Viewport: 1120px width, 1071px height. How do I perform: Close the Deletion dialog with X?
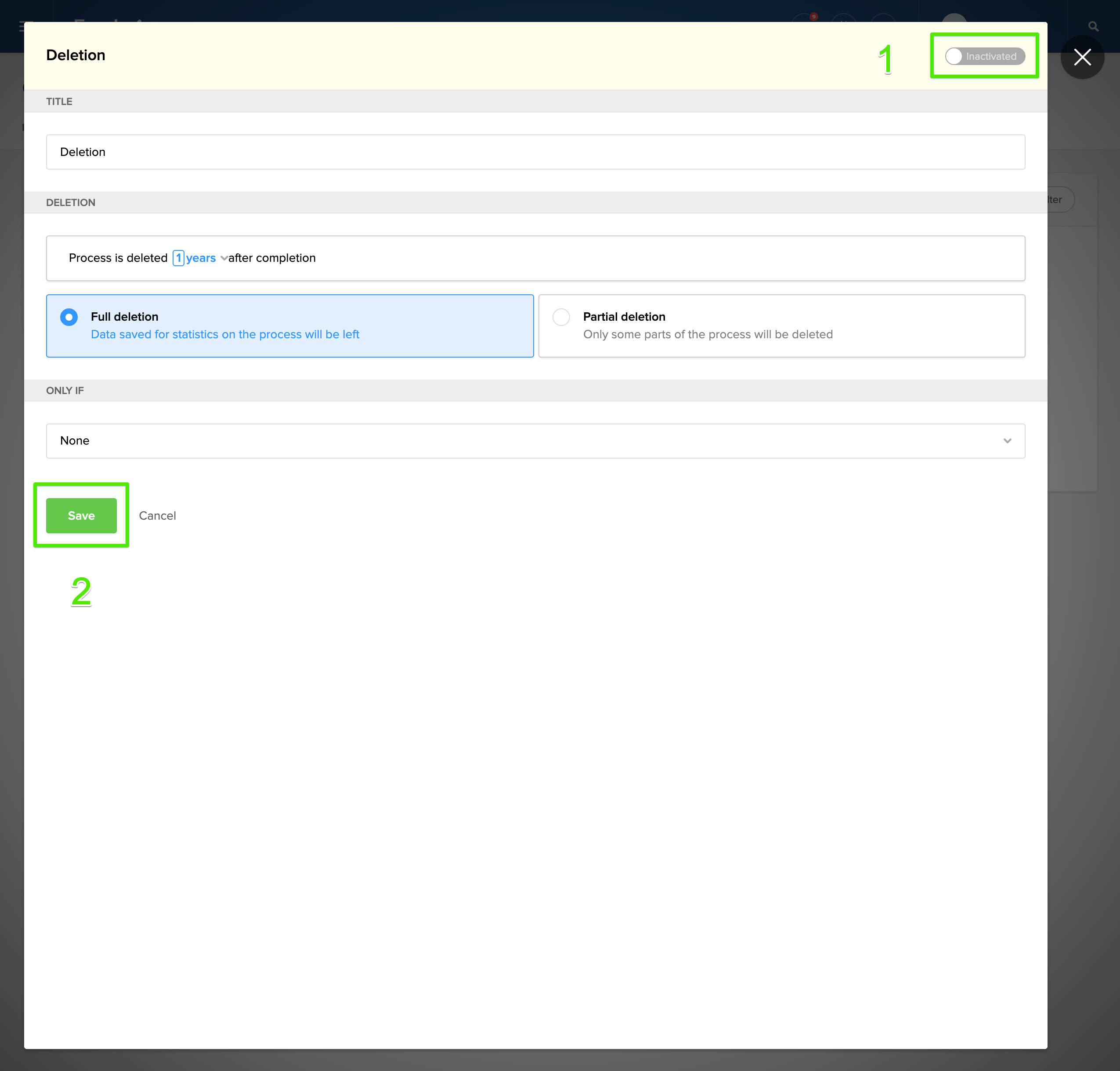1082,57
